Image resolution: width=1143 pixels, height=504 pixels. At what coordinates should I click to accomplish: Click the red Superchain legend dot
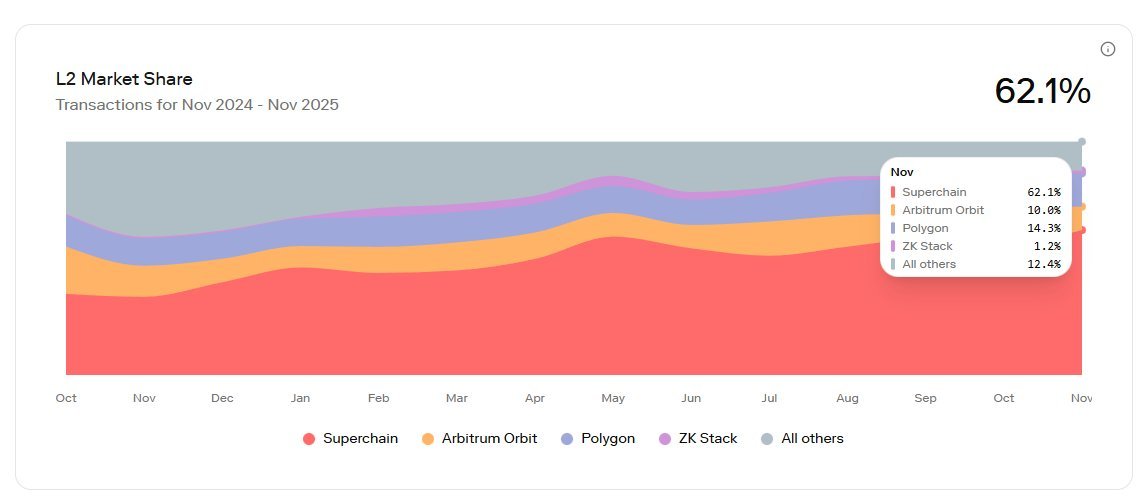pos(309,439)
